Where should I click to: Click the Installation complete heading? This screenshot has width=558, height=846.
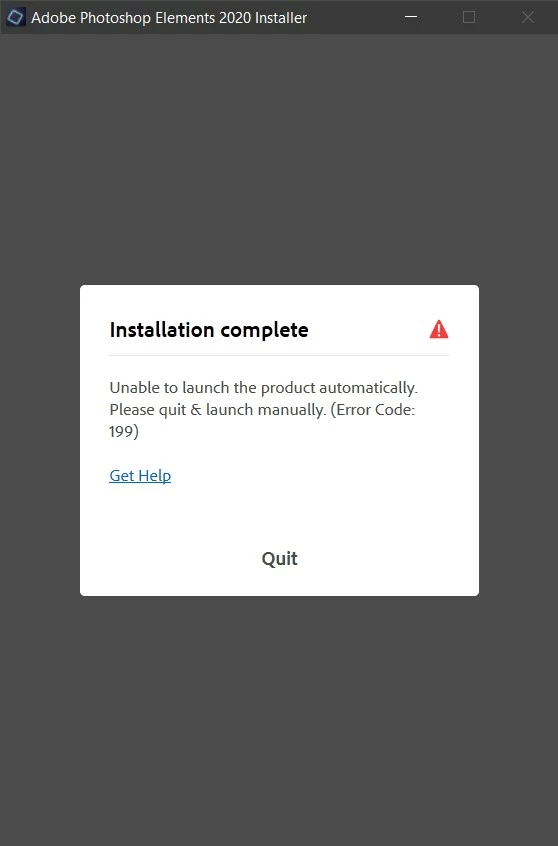point(209,330)
